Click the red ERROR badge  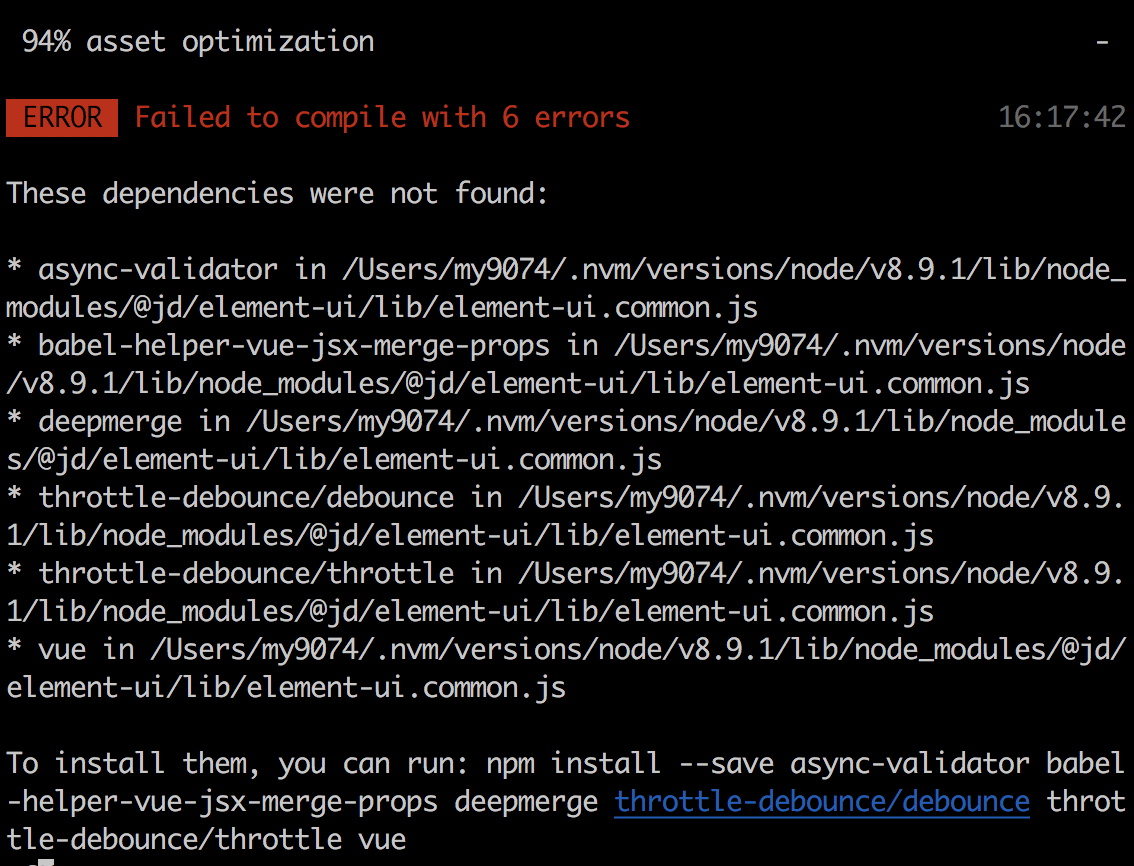[x=62, y=118]
